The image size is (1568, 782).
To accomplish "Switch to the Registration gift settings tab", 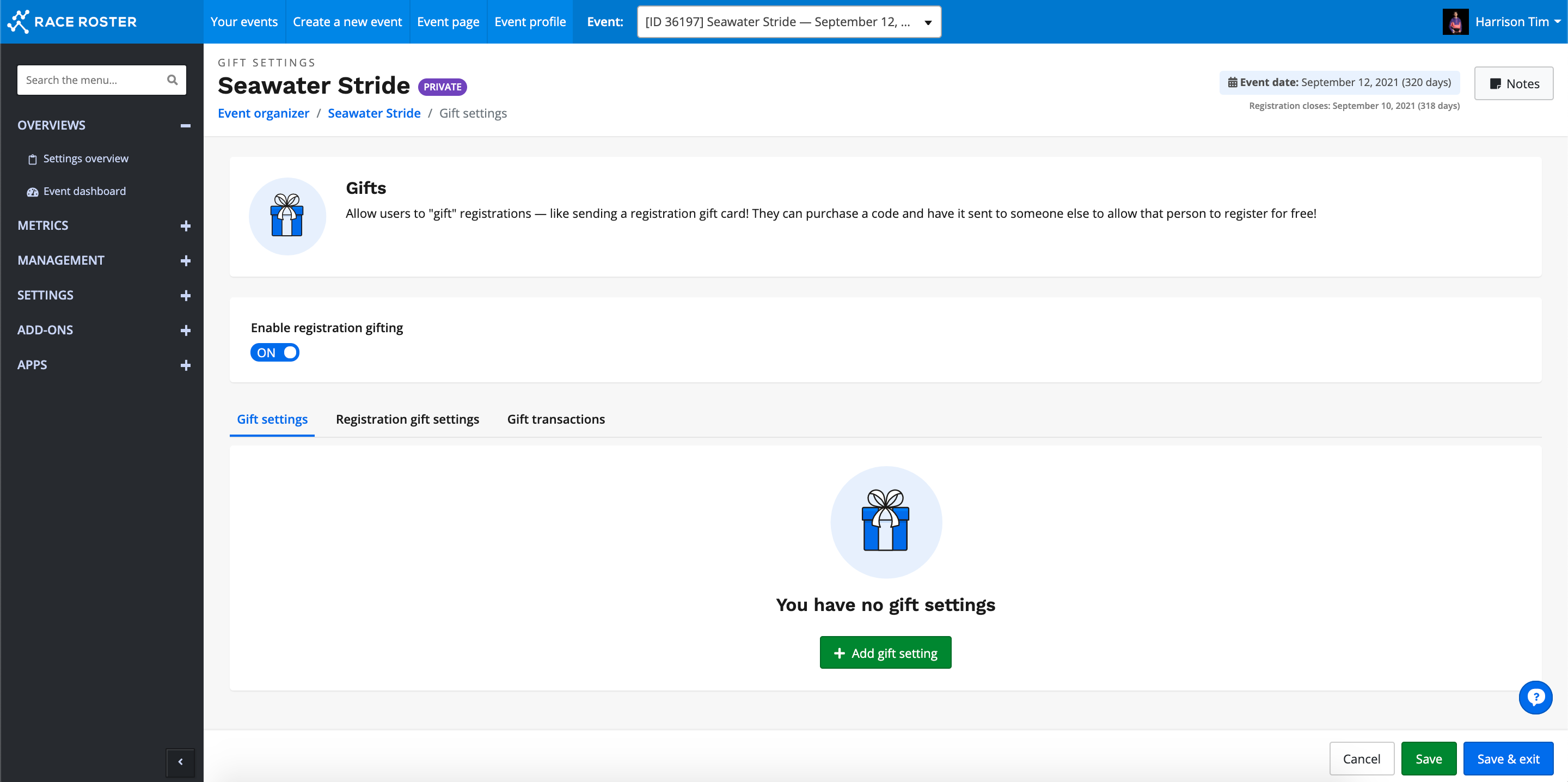I will (407, 419).
